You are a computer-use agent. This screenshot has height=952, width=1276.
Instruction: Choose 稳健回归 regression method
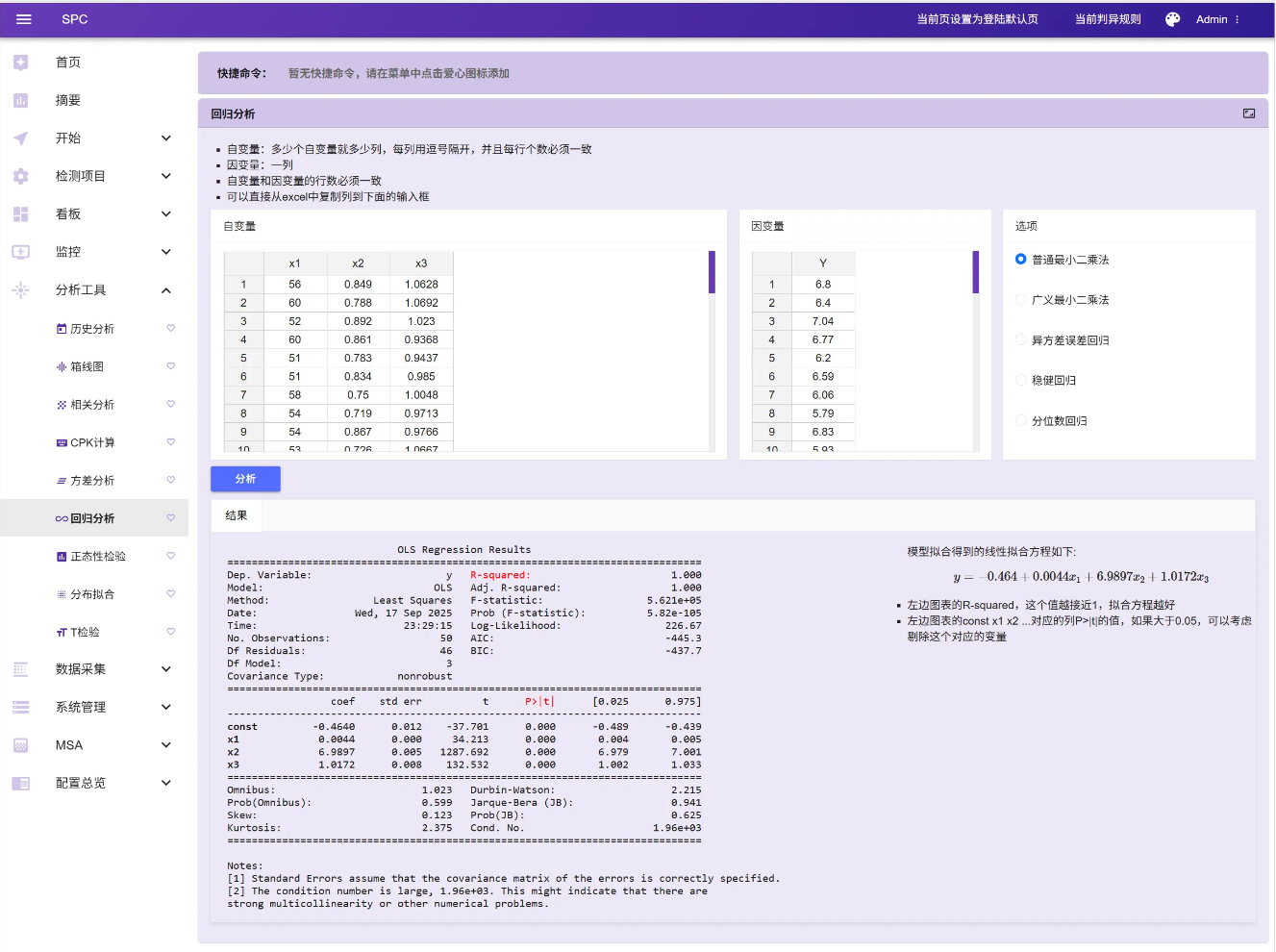1021,381
